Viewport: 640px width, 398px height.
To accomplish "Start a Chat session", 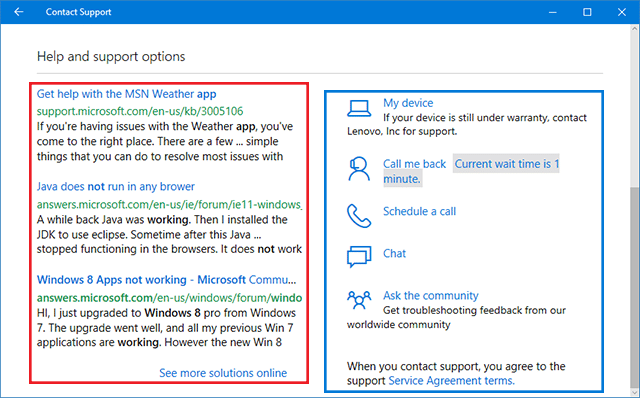I will (394, 253).
